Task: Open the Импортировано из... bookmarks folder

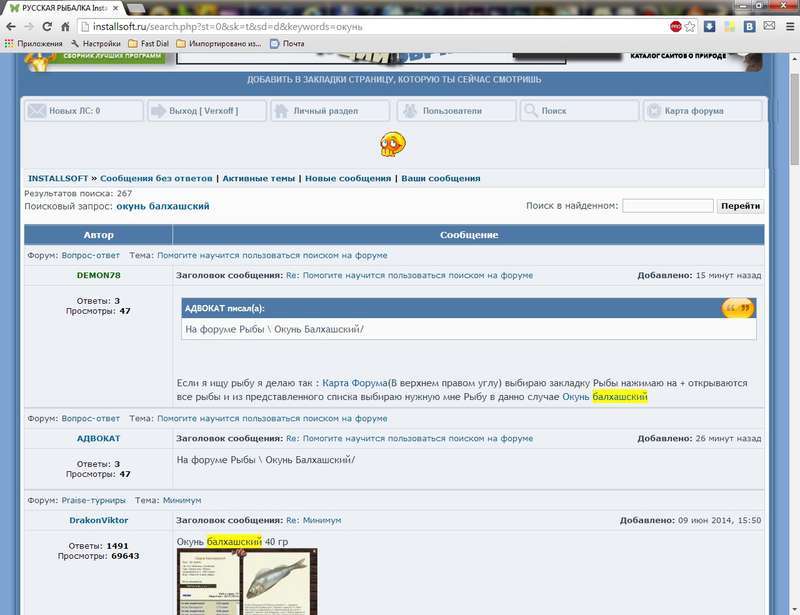Action: coord(218,44)
